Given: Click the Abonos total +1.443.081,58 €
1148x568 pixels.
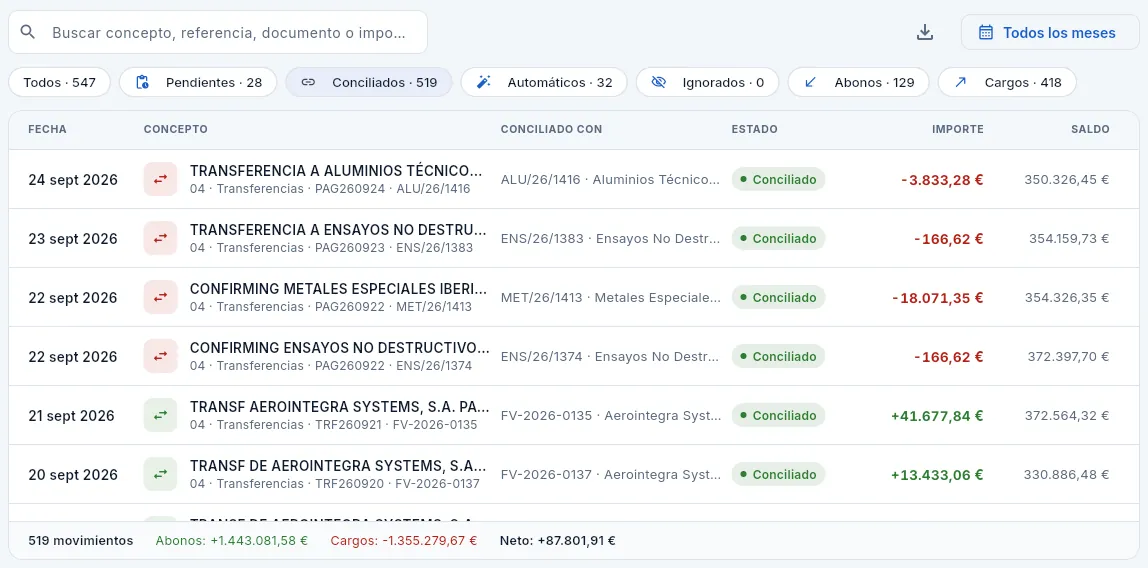Looking at the screenshot, I should (x=231, y=541).
